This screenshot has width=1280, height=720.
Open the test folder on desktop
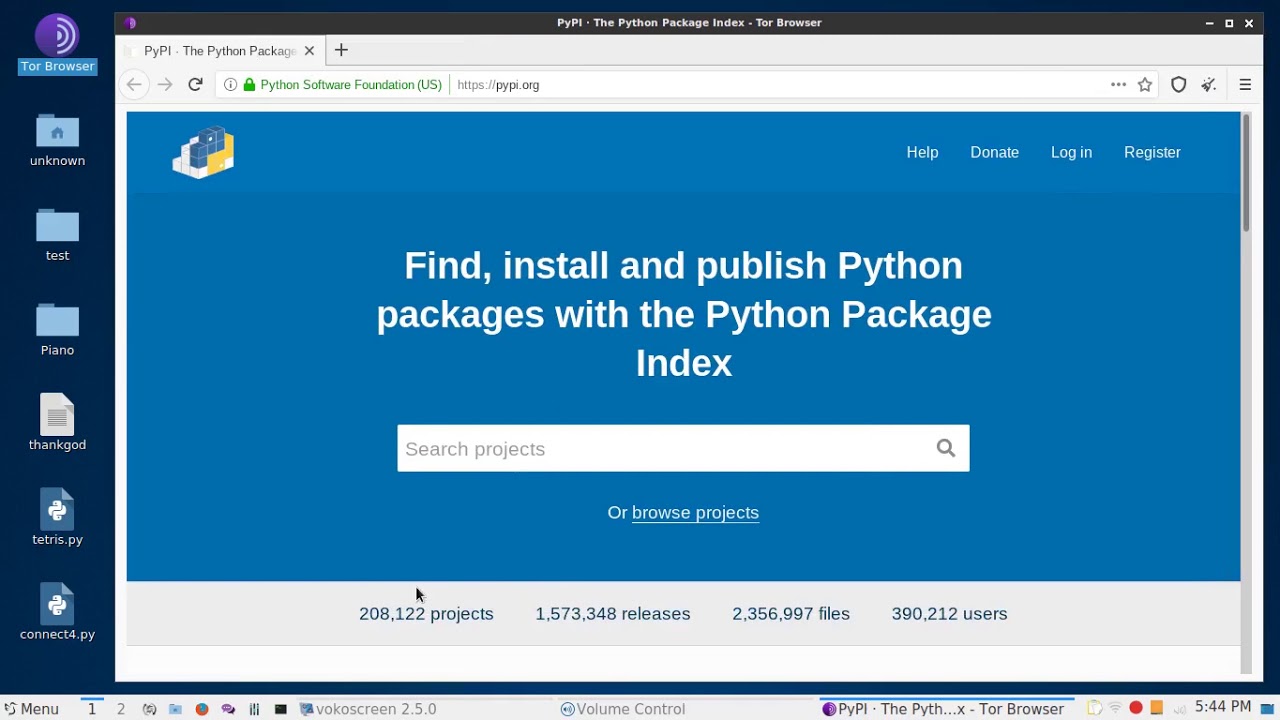point(57,235)
